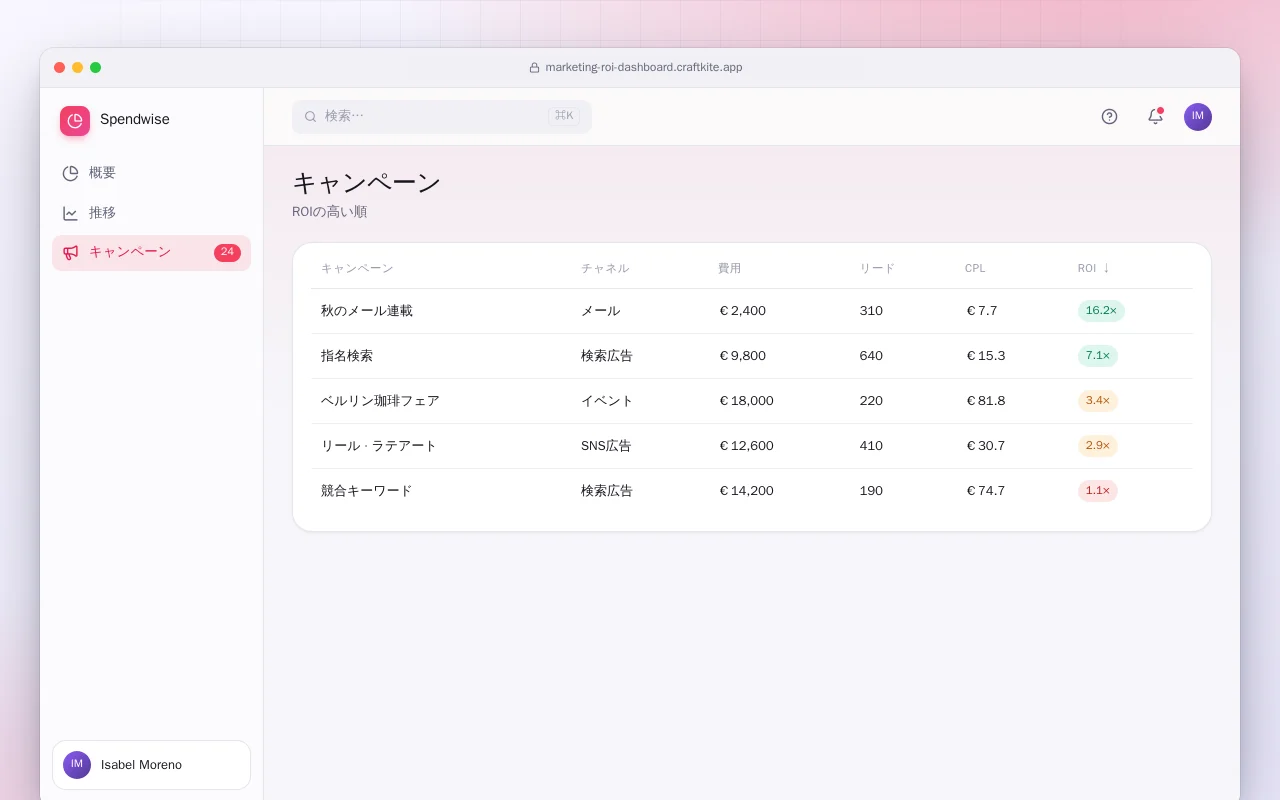Click the 7.1× ROI badge

click(x=1098, y=356)
